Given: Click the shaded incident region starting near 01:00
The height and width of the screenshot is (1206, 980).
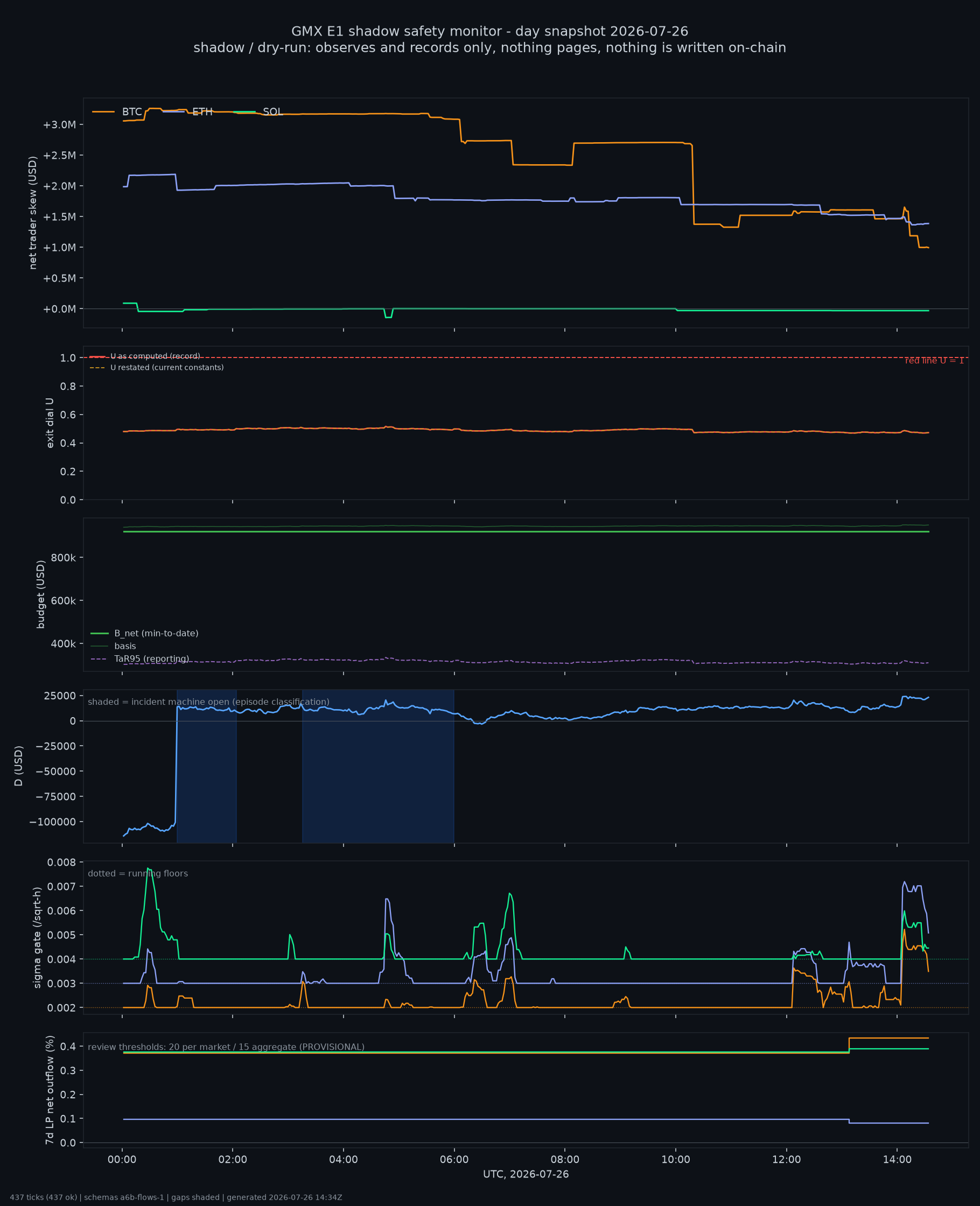Looking at the screenshot, I should (x=207, y=766).
